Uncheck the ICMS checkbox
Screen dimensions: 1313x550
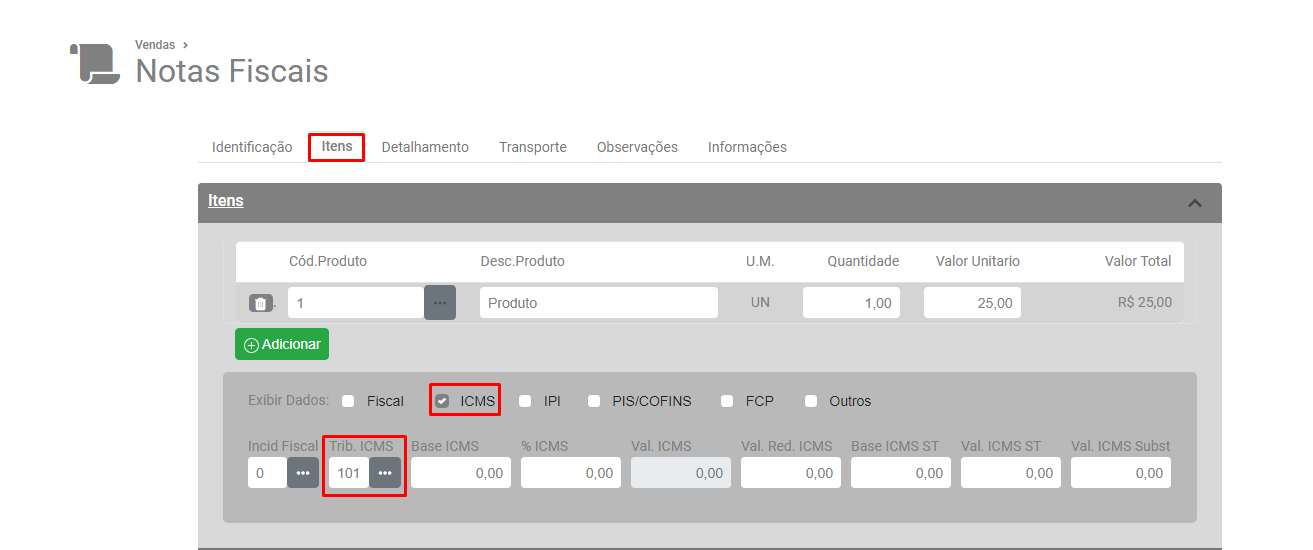442,401
